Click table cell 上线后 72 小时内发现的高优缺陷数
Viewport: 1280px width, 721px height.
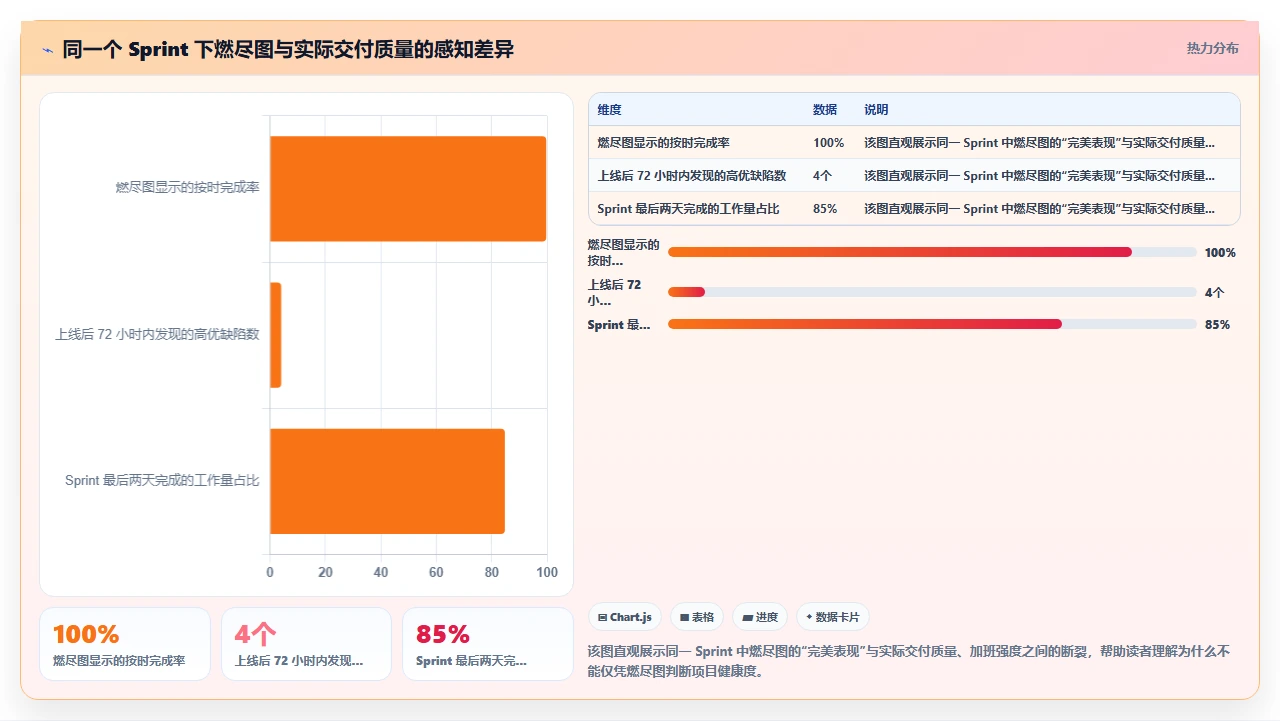(692, 176)
